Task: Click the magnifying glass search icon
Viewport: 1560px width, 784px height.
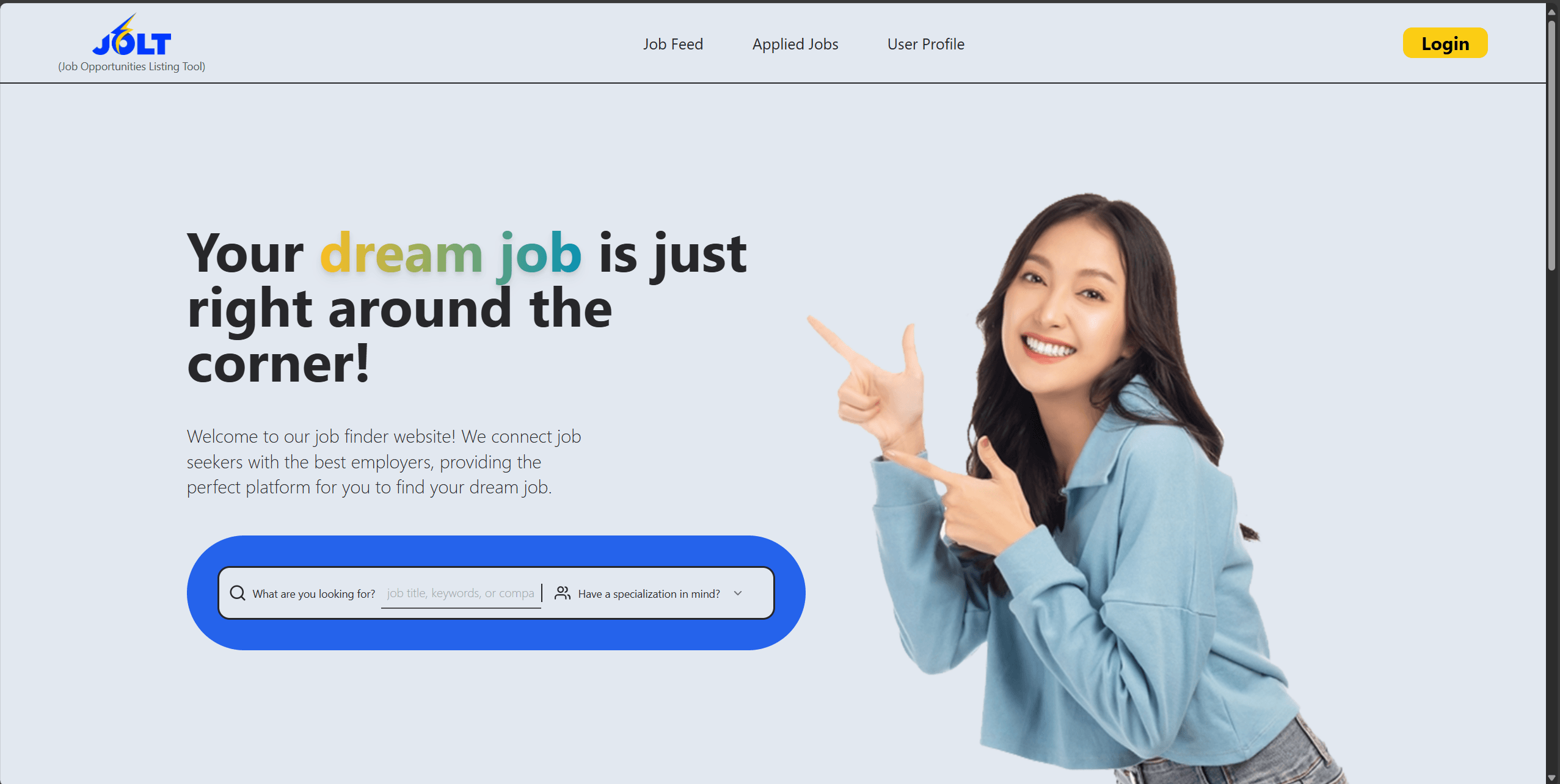Action: click(x=238, y=593)
